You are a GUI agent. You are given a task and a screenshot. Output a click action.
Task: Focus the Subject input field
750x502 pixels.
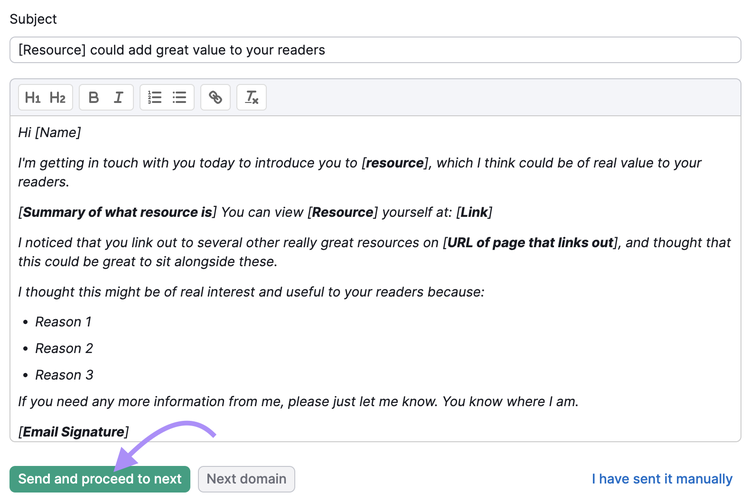tap(375, 50)
